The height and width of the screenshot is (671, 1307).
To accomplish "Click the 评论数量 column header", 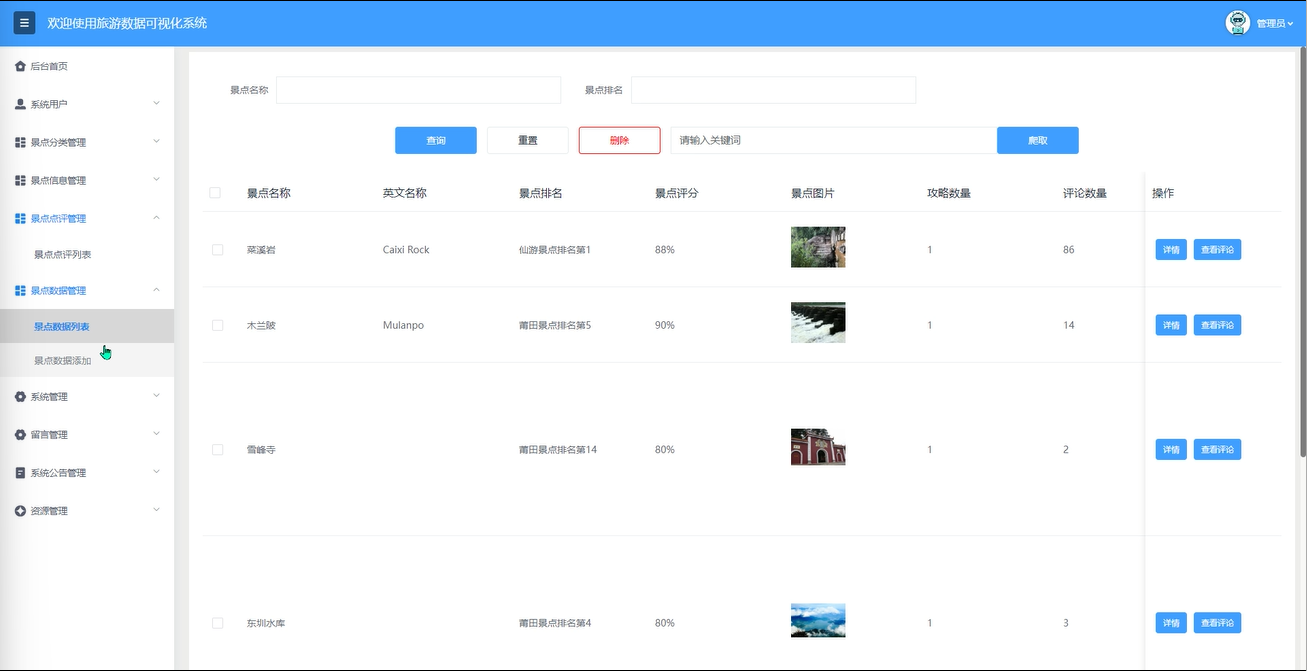I will tap(1084, 193).
